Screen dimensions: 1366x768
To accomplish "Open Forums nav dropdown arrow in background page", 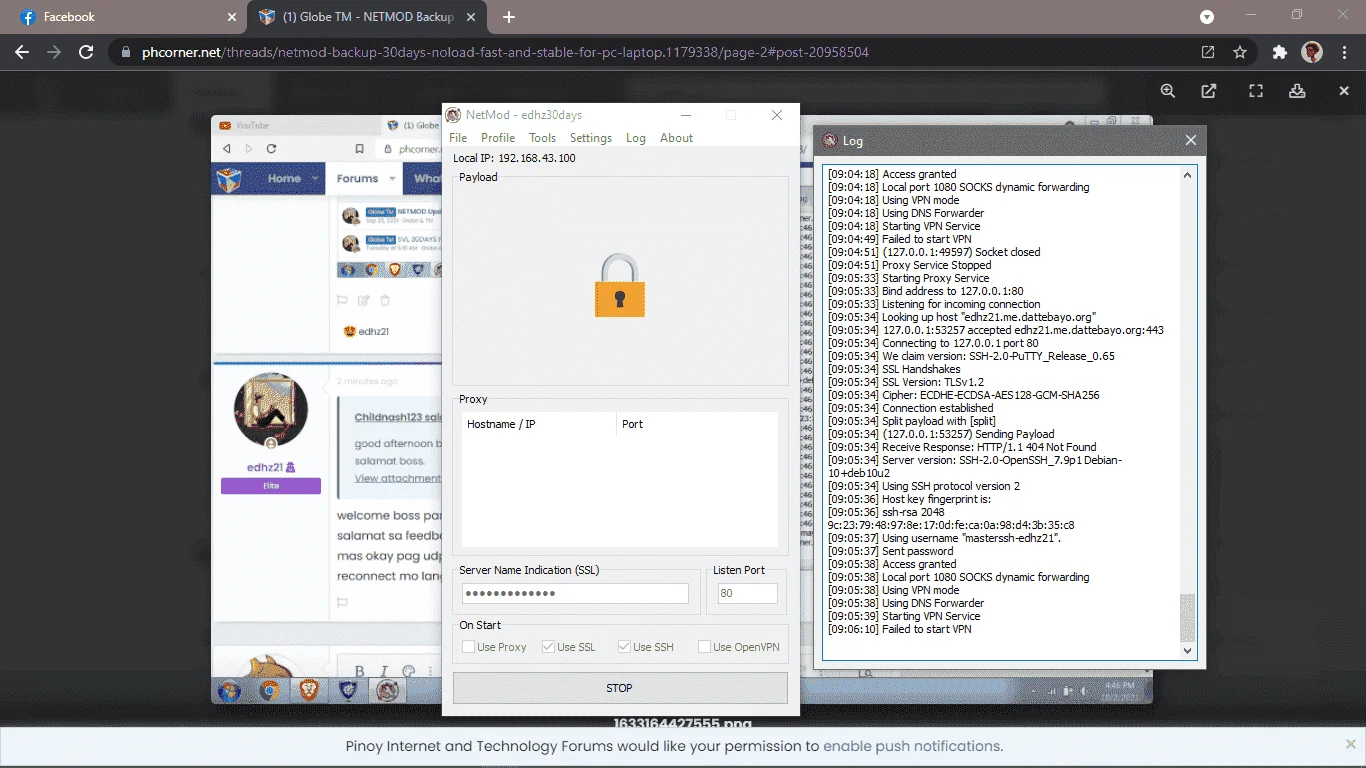I will [393, 179].
